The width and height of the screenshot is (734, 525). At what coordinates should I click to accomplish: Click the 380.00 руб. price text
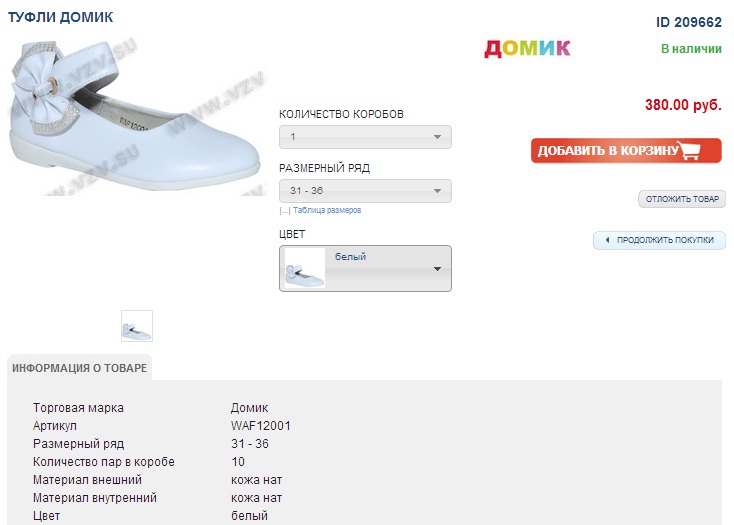click(683, 105)
